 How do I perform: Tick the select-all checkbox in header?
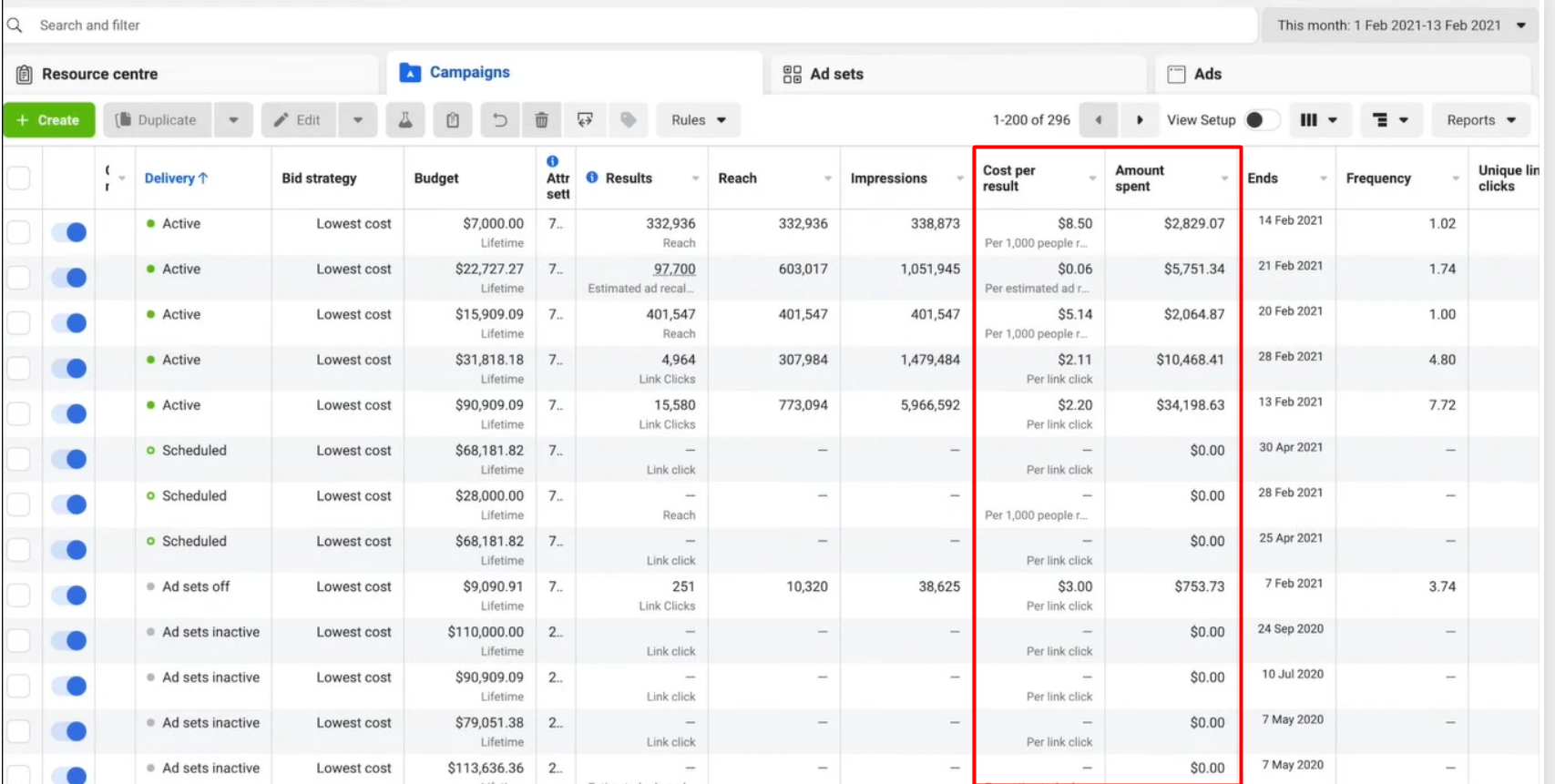tap(19, 178)
